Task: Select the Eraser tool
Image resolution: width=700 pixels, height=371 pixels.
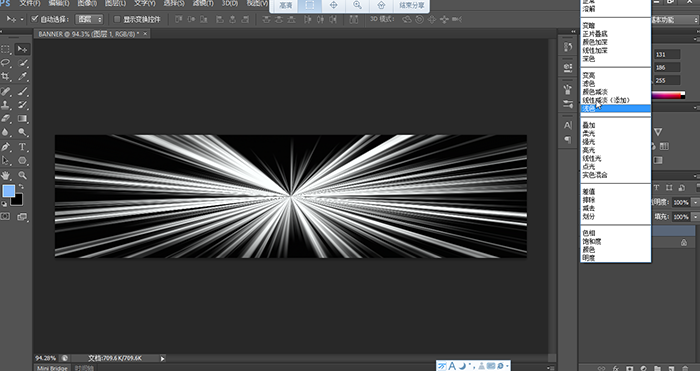Action: [x=6, y=119]
